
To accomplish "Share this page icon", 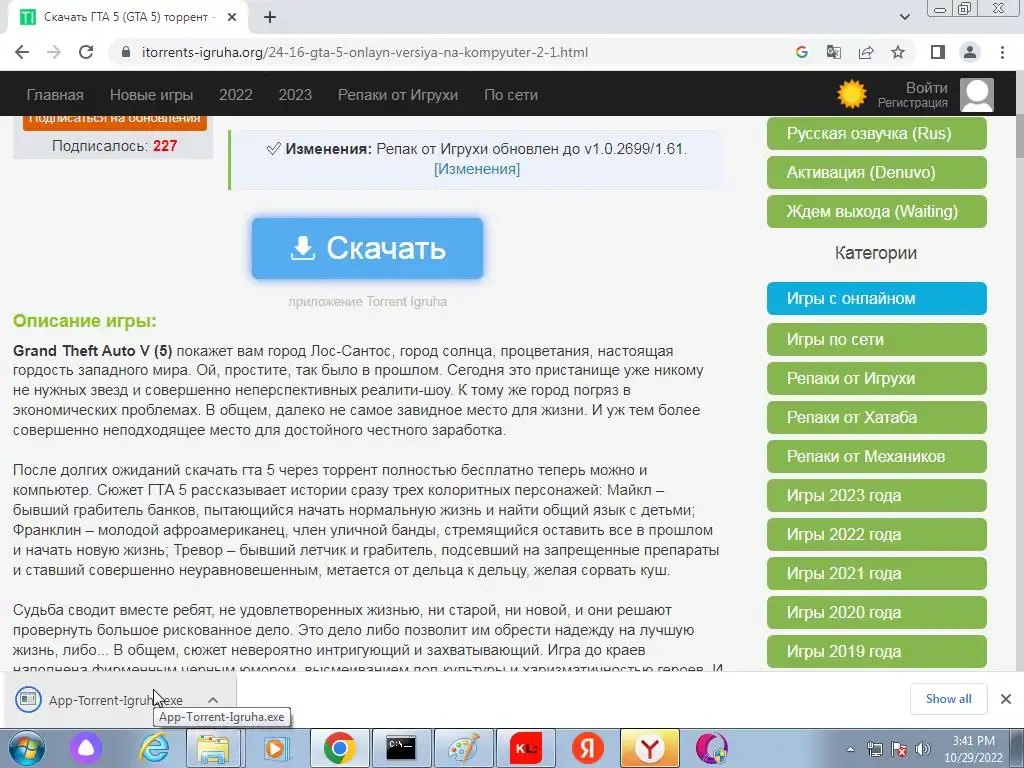I will click(x=866, y=52).
